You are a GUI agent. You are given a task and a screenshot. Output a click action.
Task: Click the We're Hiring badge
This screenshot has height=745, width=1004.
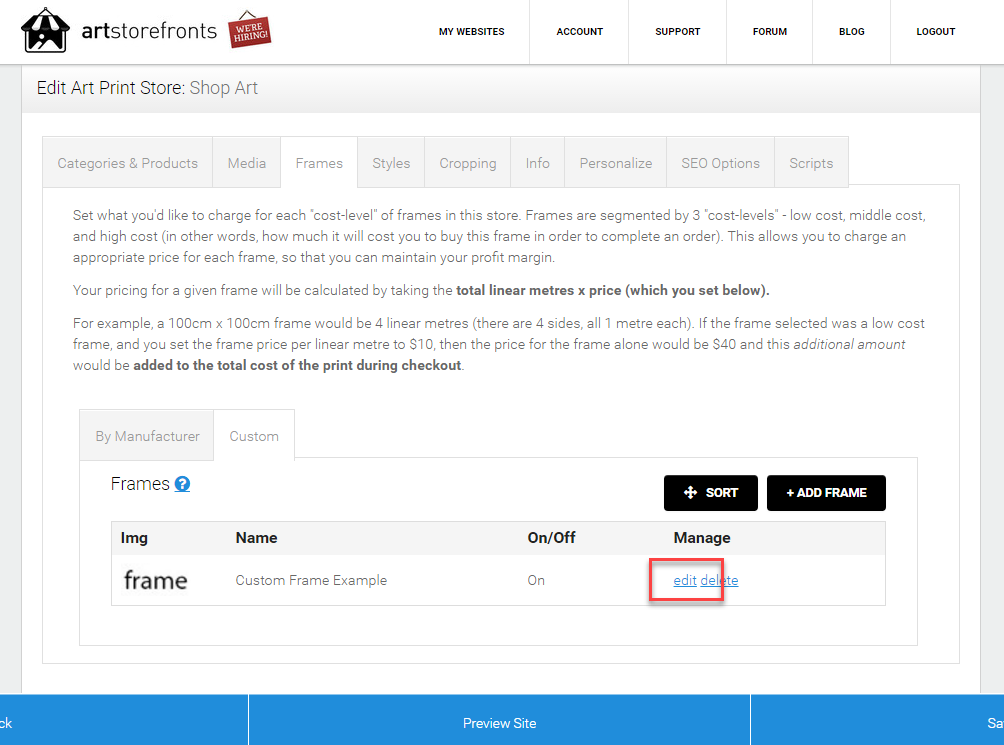tap(250, 29)
